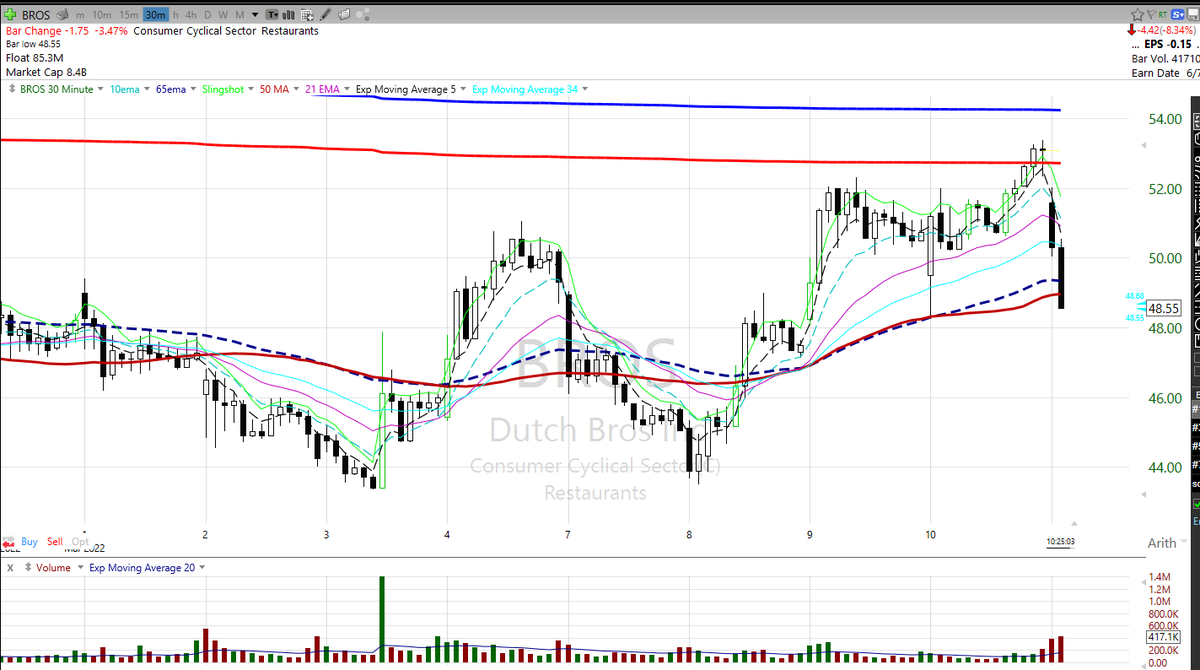Click the 417.1K volume value label

tap(1163, 636)
